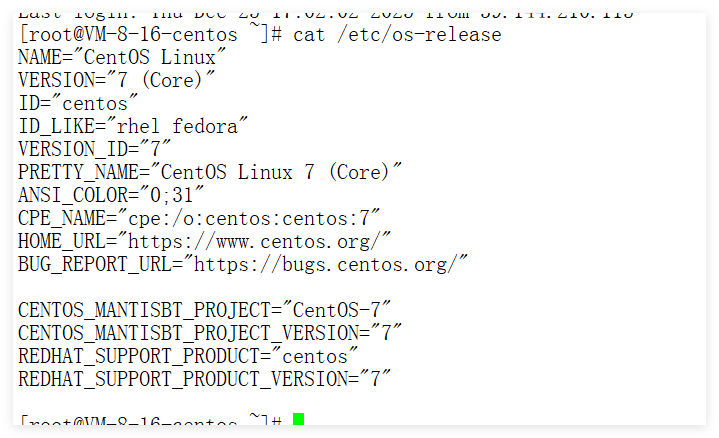Image resolution: width=719 pixels, height=438 pixels.
Task: Click the [root@VM-8-16-centos ~]# prompt before cat
Action: pos(150,35)
